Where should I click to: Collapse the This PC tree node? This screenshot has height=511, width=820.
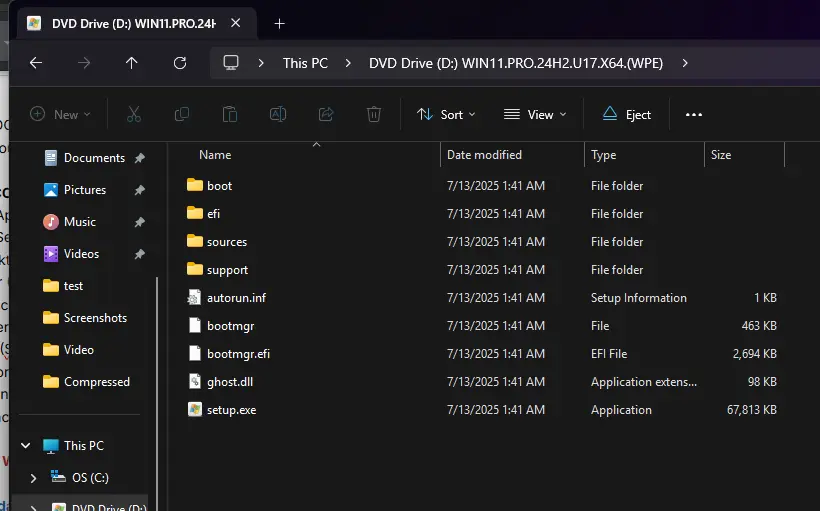26,446
